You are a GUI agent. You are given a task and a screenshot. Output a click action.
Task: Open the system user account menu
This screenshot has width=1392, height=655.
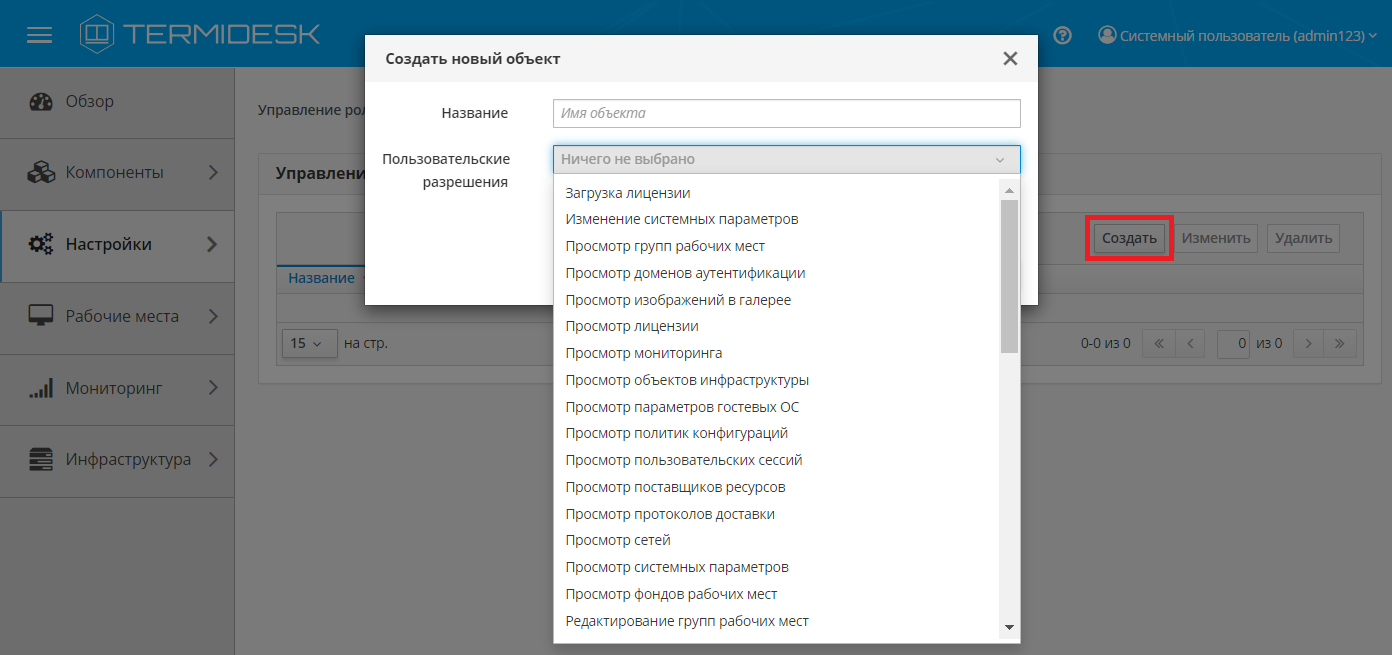pyautogui.click(x=1236, y=35)
